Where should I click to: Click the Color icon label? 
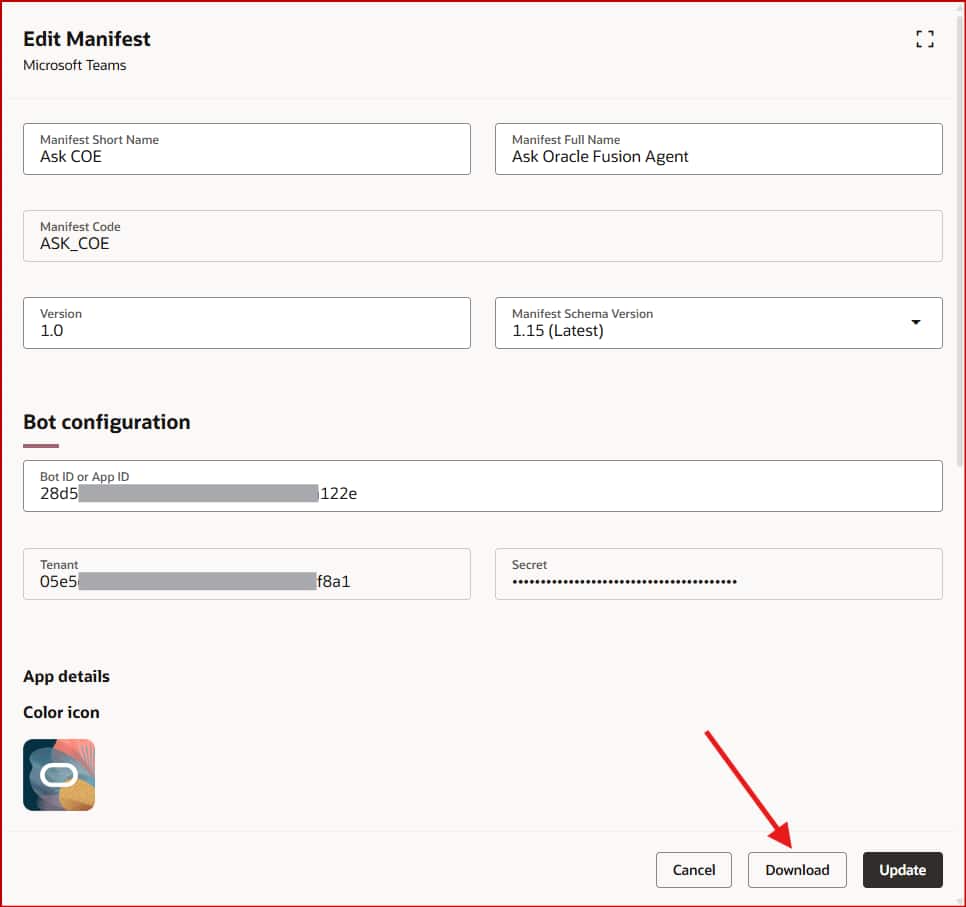(61, 712)
